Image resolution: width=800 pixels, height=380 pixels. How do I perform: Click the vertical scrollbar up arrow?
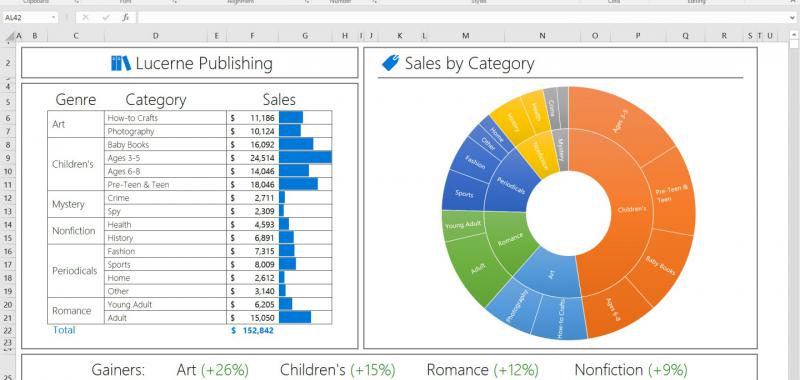[794, 35]
